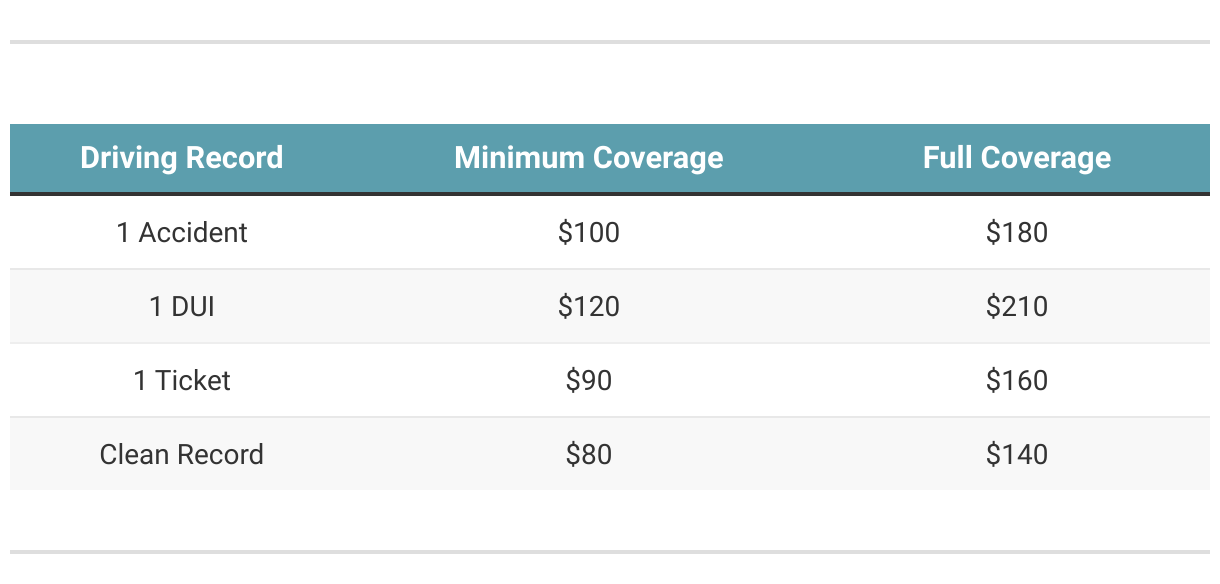The image size is (1220, 584).
Task: Select the 1 Ticket row label
Action: (x=182, y=381)
